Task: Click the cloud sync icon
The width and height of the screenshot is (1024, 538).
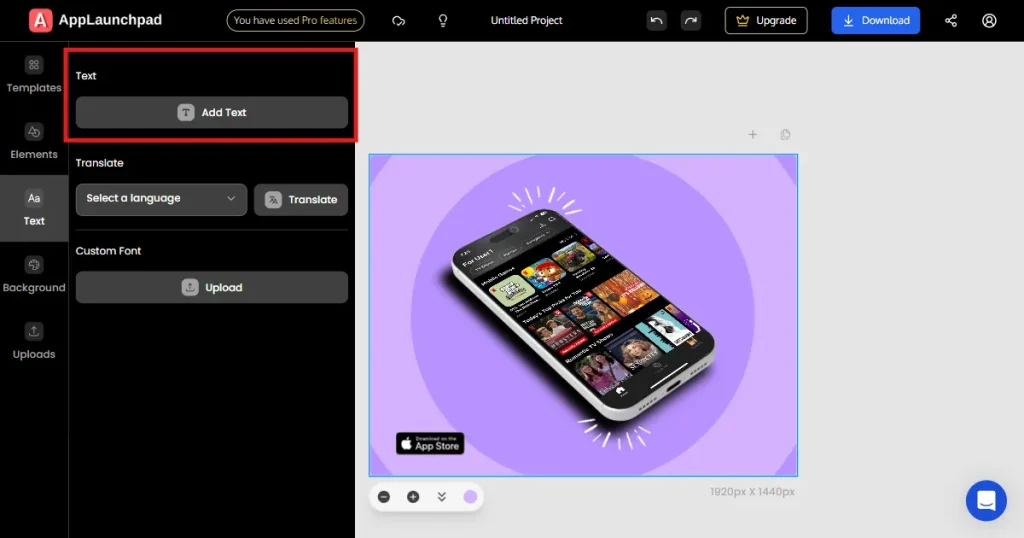Action: pos(398,21)
